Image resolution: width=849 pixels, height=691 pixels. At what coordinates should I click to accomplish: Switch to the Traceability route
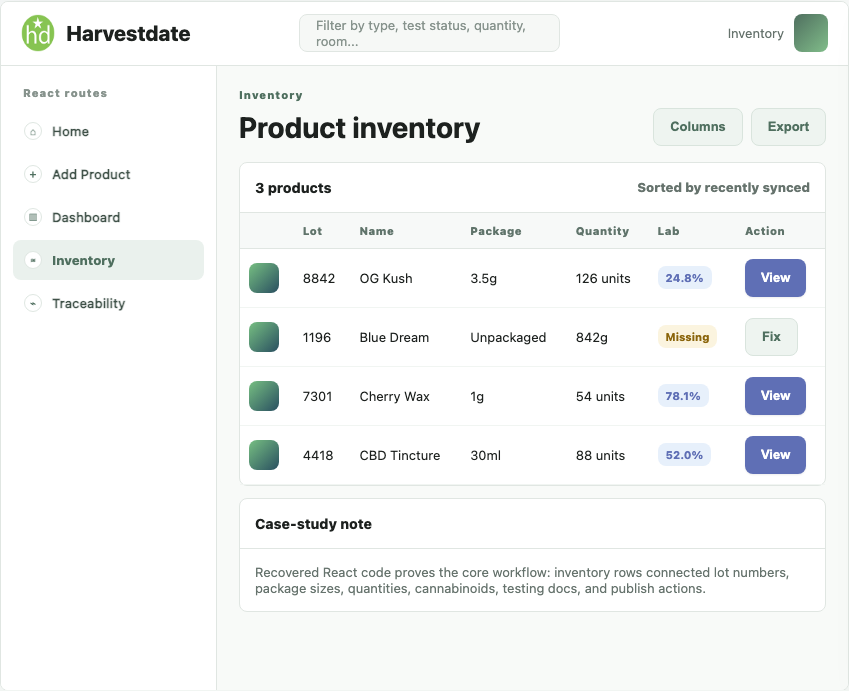[x=108, y=303]
